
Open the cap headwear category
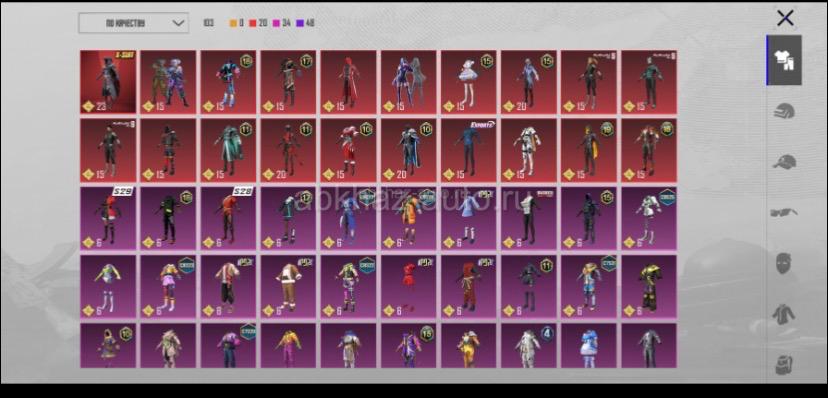click(784, 162)
